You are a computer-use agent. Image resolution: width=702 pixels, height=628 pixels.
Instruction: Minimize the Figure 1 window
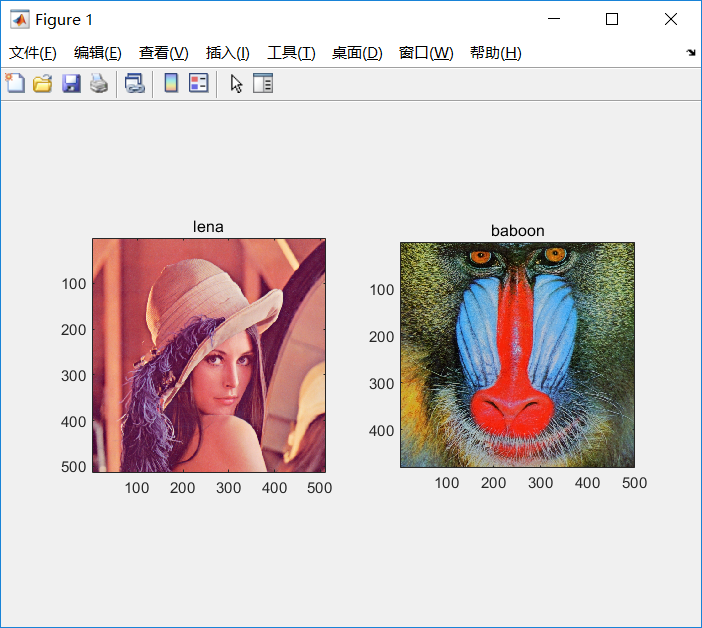[554, 19]
